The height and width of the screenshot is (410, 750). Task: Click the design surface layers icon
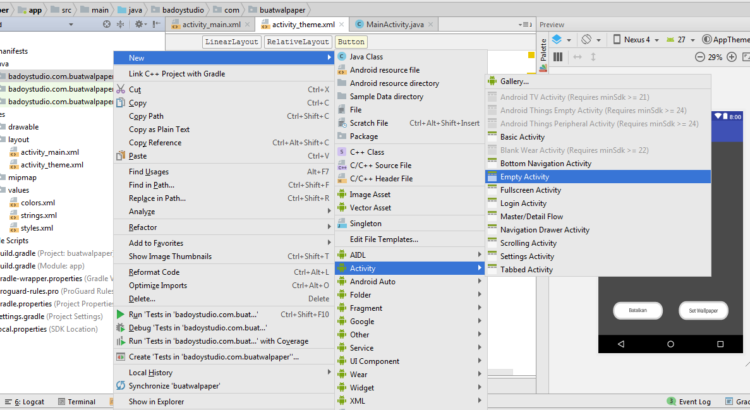click(557, 40)
